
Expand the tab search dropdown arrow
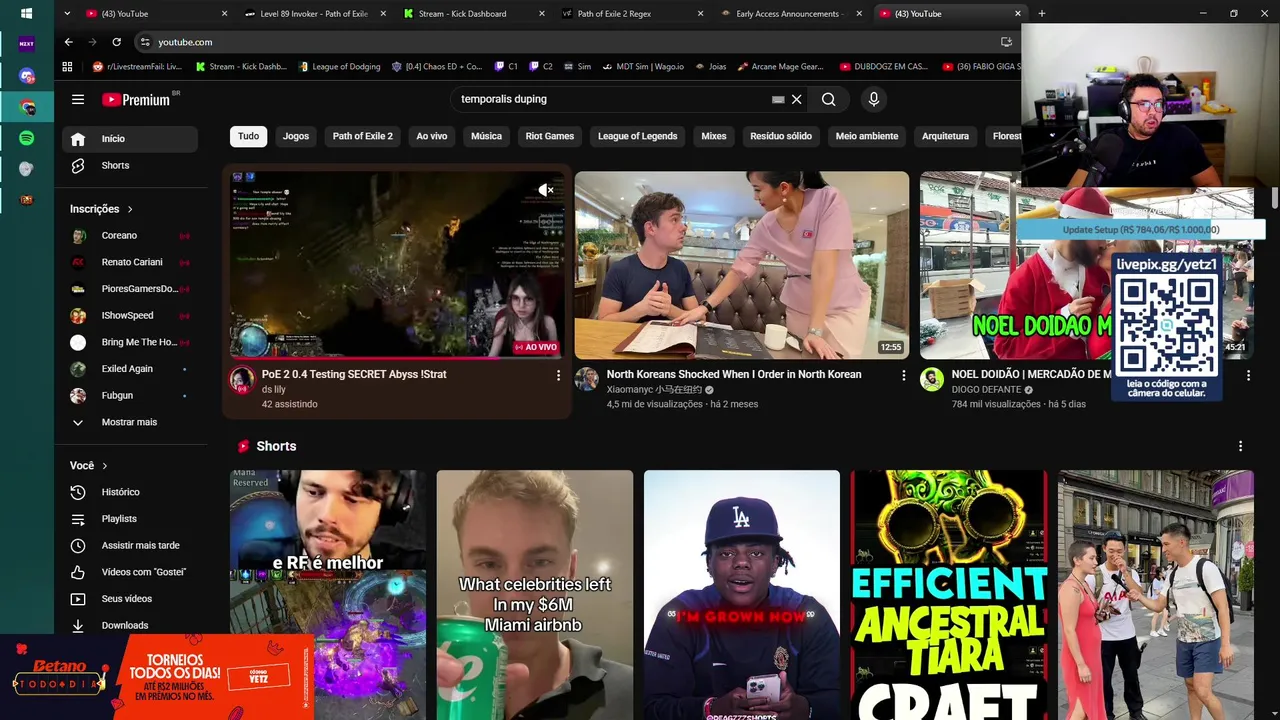coord(67,14)
